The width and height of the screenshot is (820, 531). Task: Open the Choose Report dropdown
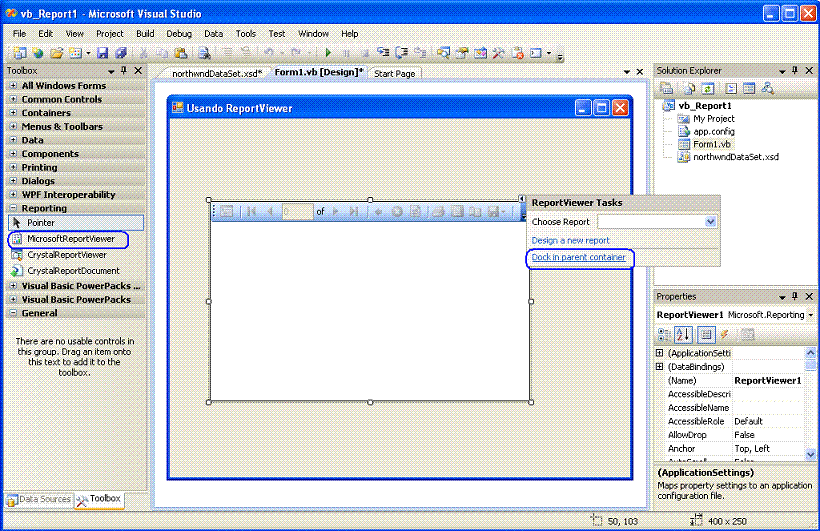[710, 222]
